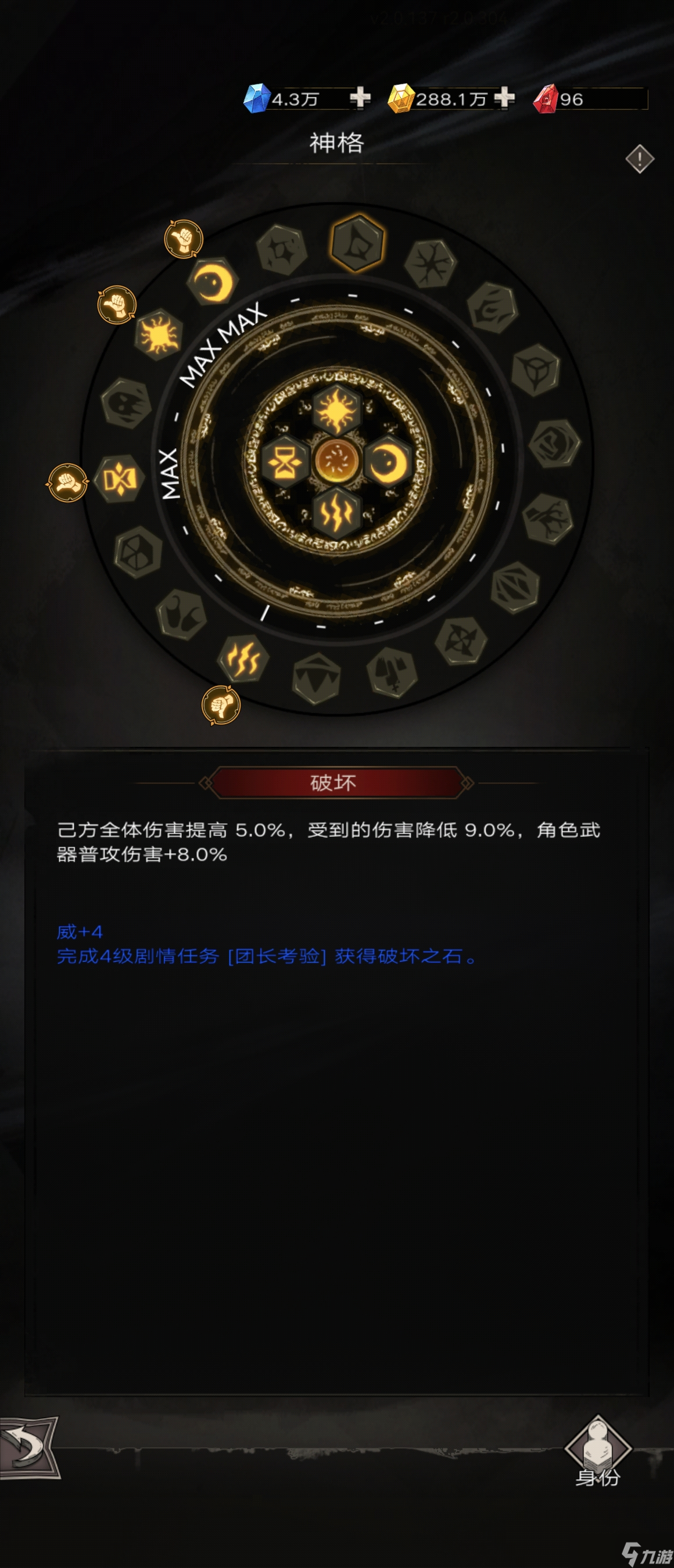Screen dimensions: 674x1568
Task: Select the sun rune on outer ring
Action: click(x=158, y=334)
